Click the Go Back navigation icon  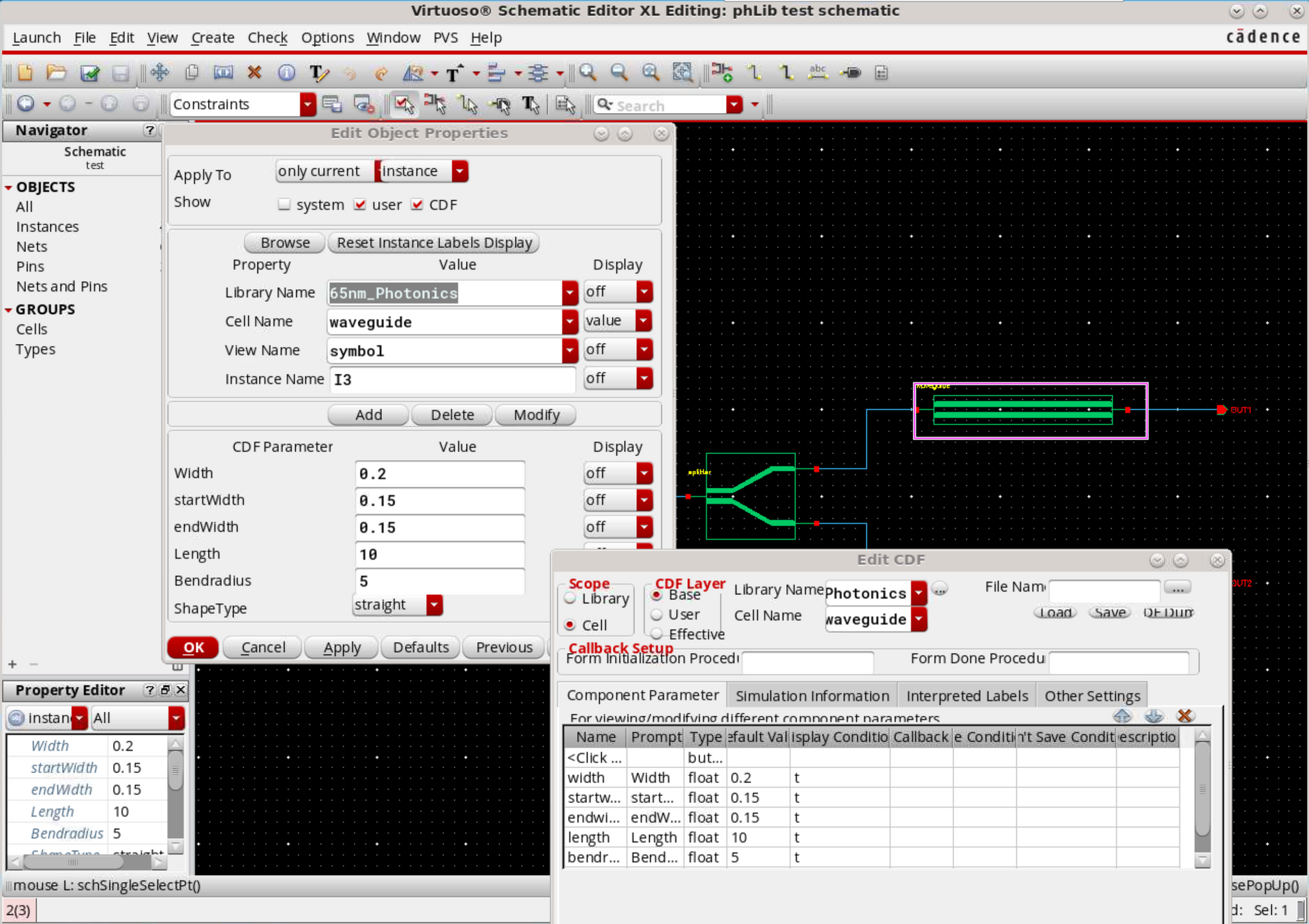[26, 104]
